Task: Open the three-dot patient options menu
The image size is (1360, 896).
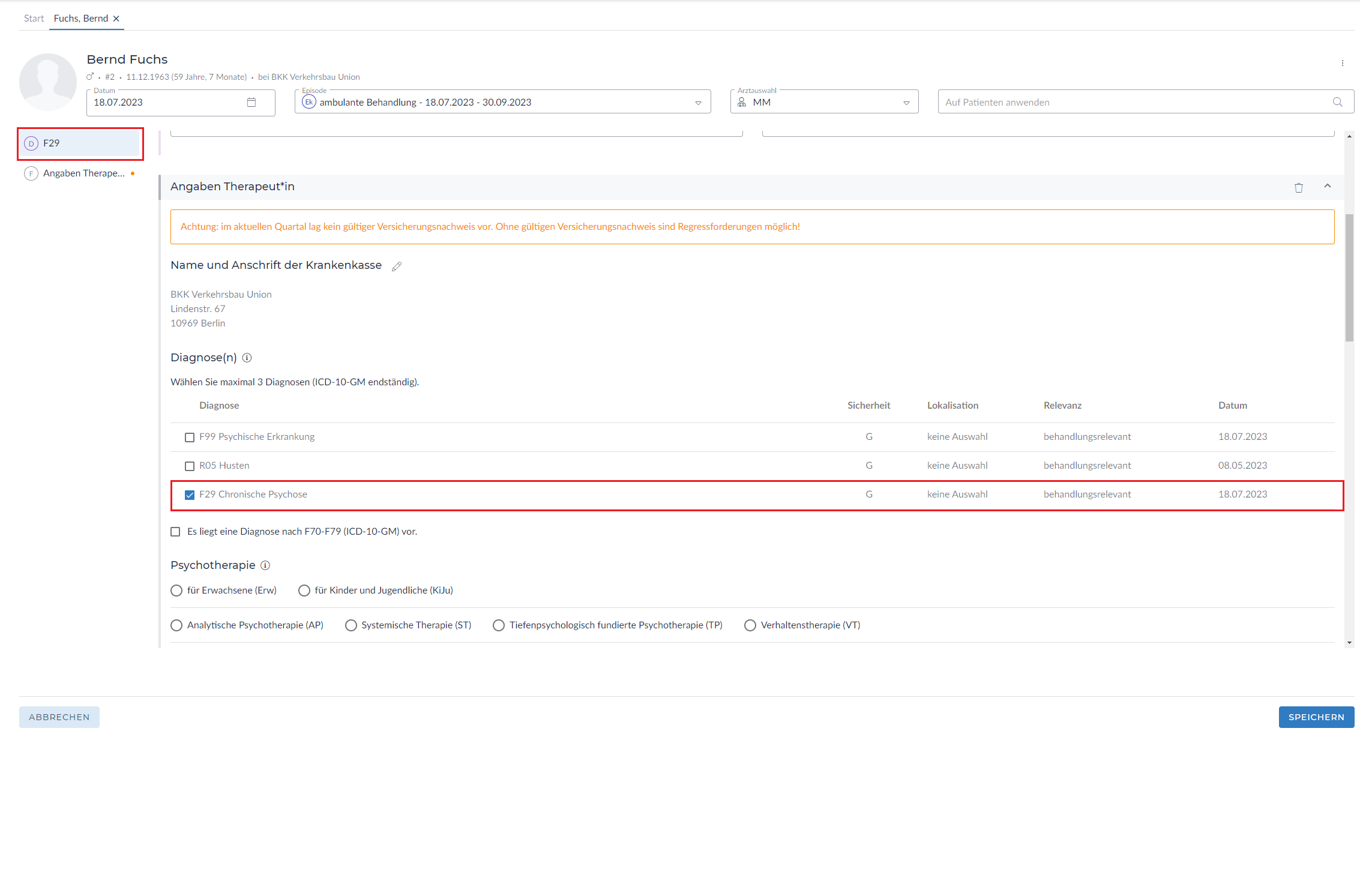Action: point(1342,63)
